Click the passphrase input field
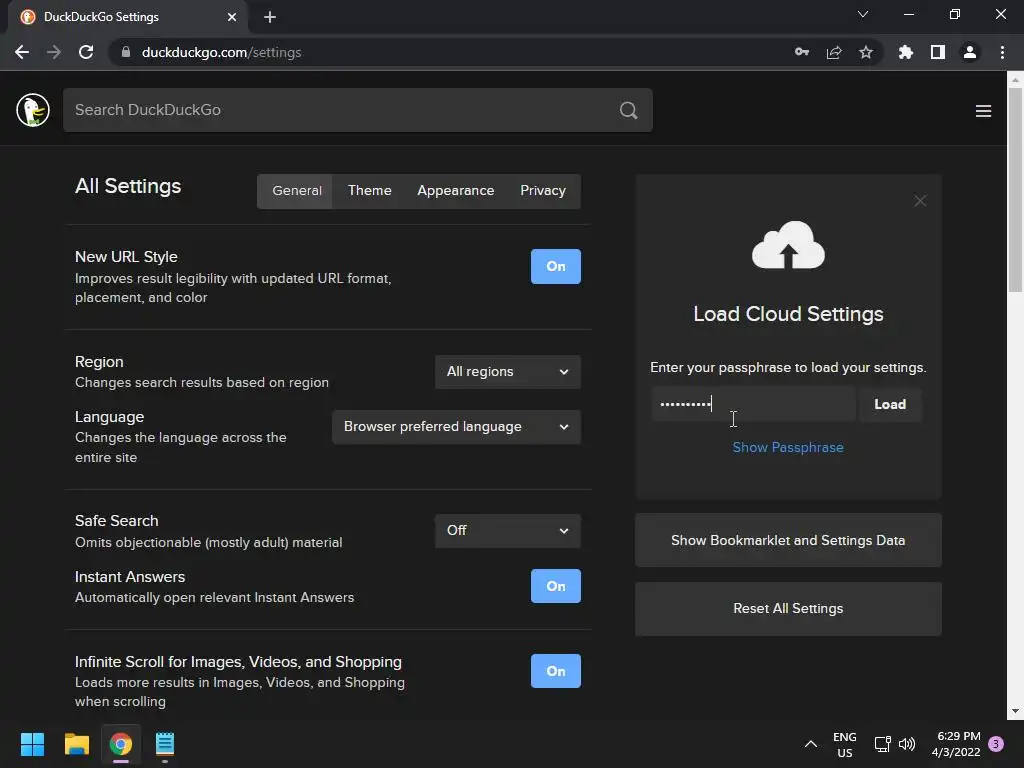The height and width of the screenshot is (768, 1024). pos(753,404)
